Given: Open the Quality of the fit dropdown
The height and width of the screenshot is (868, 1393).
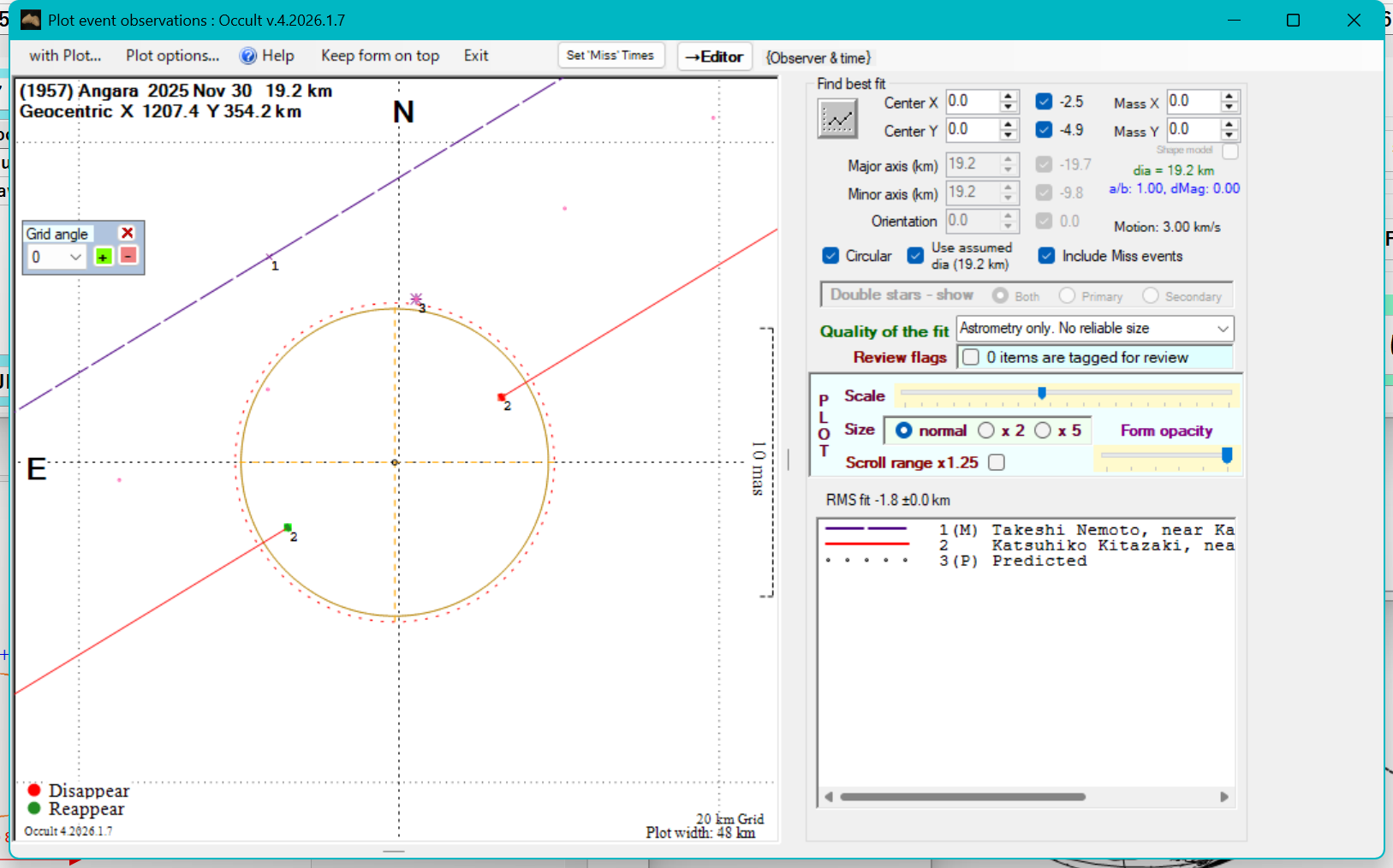Looking at the screenshot, I should pos(1223,329).
